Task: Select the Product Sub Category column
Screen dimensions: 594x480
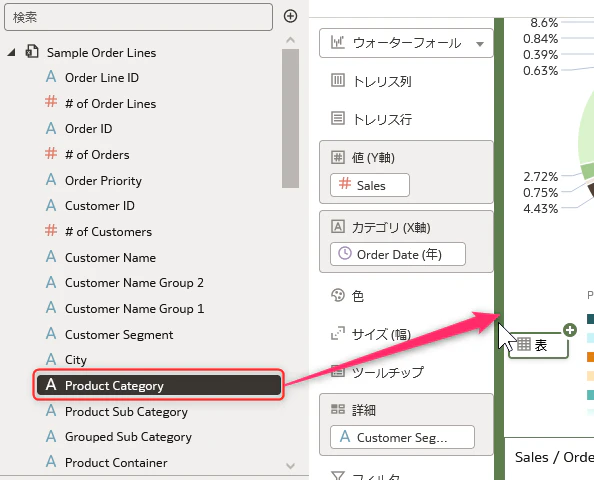Action: coord(126,411)
